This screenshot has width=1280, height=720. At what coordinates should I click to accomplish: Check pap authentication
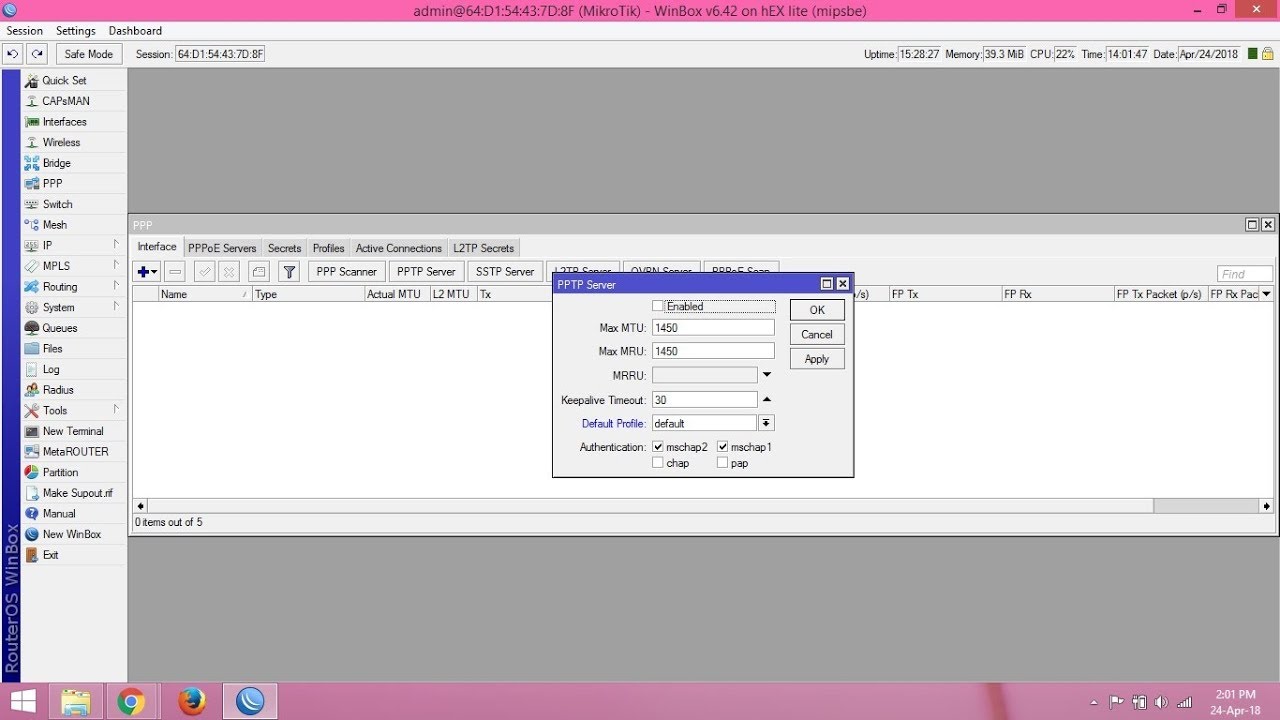(x=722, y=463)
